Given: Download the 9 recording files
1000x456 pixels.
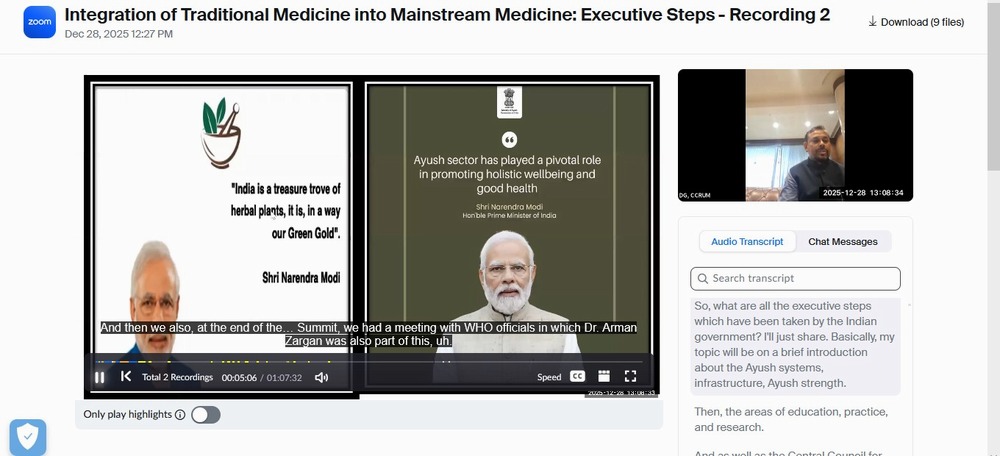Looking at the screenshot, I should [916, 22].
